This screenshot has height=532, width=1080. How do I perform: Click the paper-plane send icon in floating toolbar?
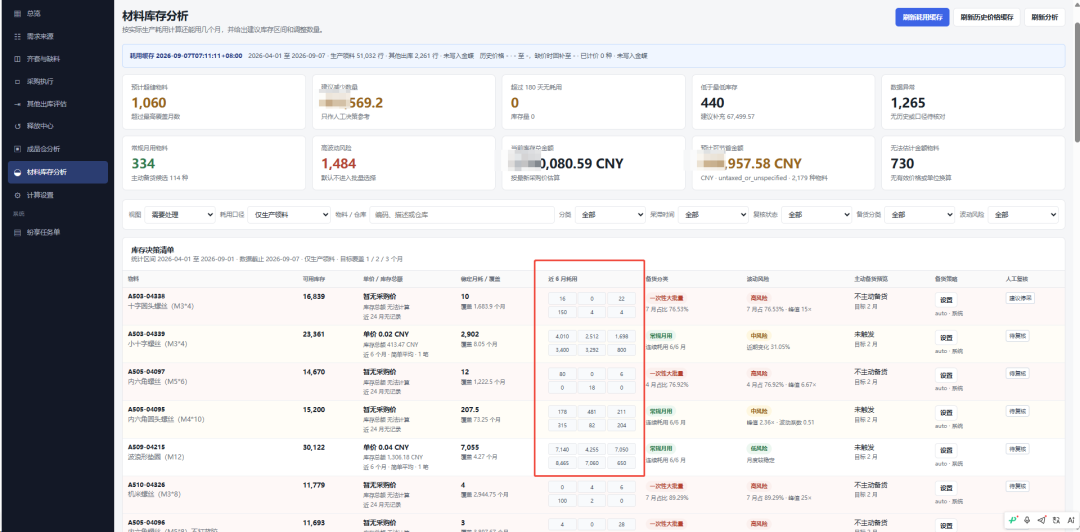coord(1041,520)
